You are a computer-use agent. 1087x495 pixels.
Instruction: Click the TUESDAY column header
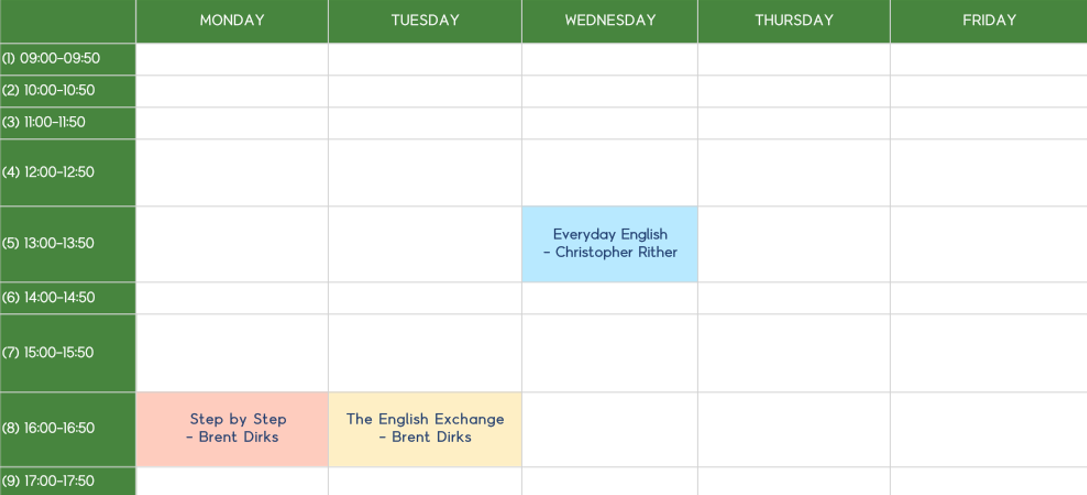point(425,21)
